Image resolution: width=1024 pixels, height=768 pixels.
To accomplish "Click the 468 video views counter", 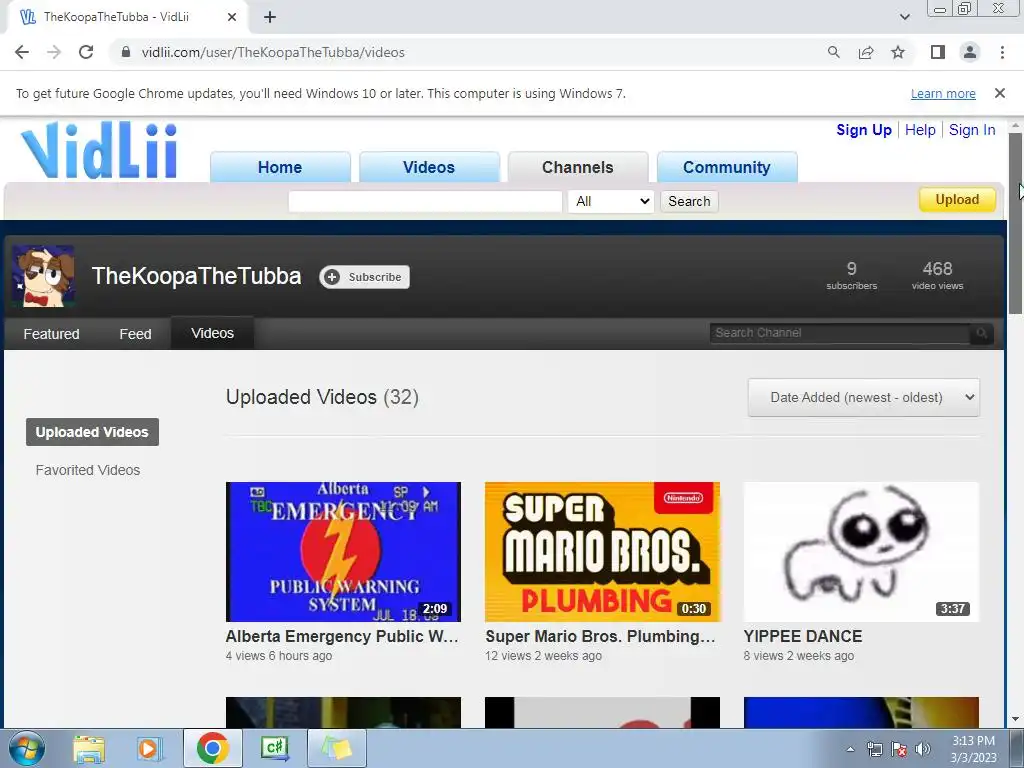I will [937, 276].
